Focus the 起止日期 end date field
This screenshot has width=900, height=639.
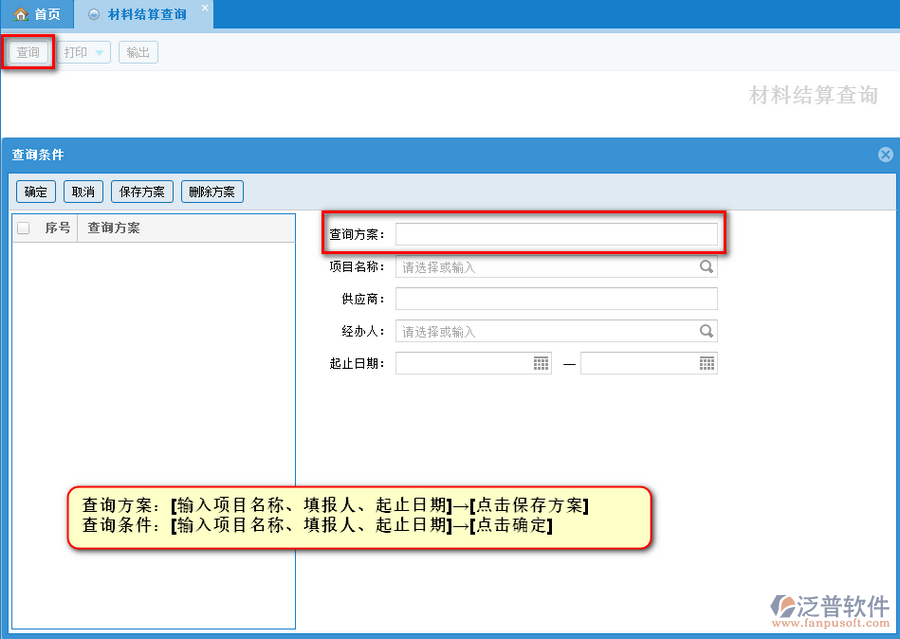click(x=649, y=363)
